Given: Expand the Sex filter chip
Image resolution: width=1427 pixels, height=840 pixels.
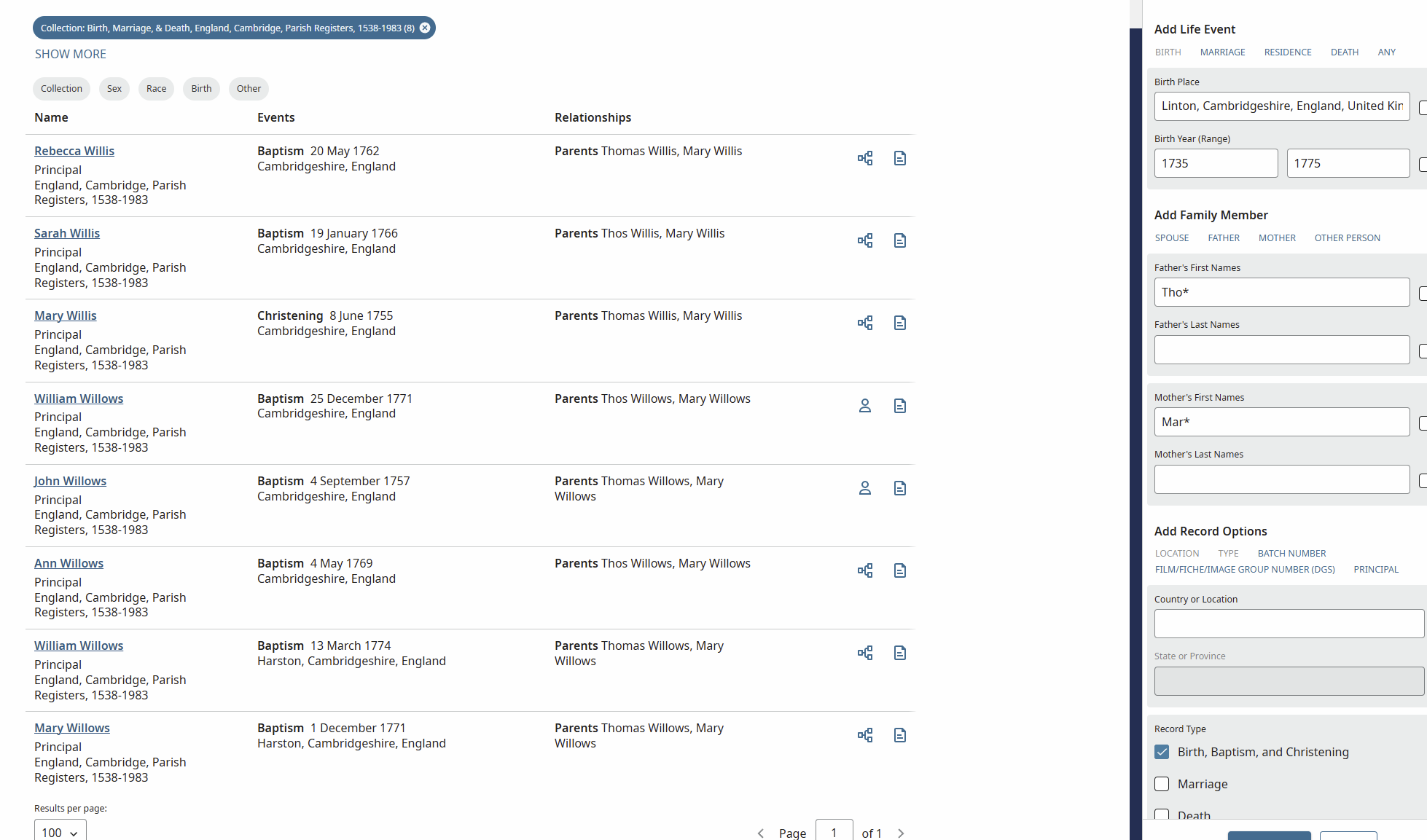Looking at the screenshot, I should (114, 89).
